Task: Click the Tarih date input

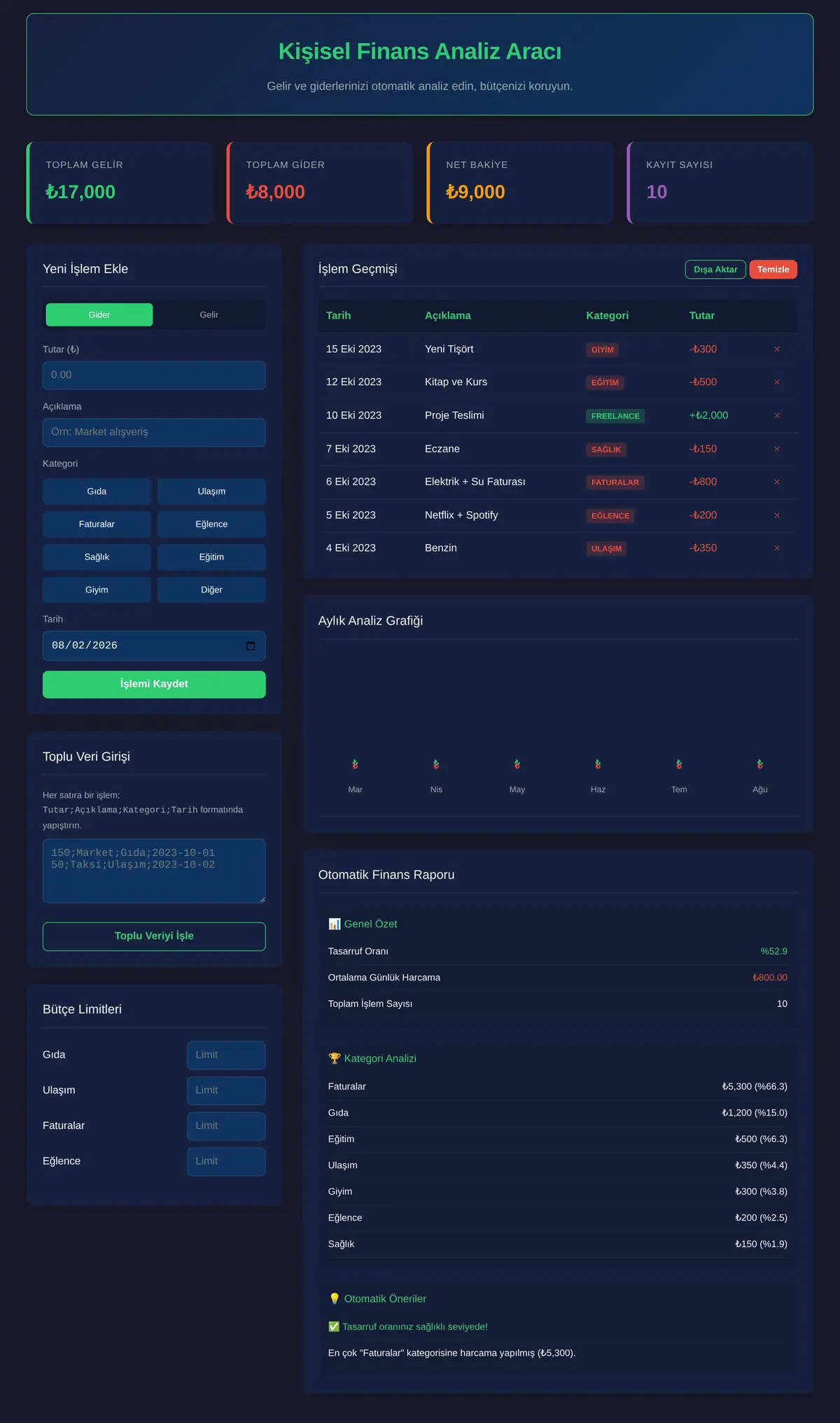Action: click(x=154, y=646)
